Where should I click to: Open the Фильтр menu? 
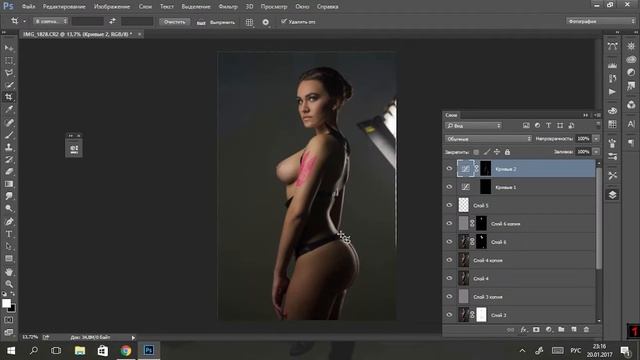coord(228,7)
